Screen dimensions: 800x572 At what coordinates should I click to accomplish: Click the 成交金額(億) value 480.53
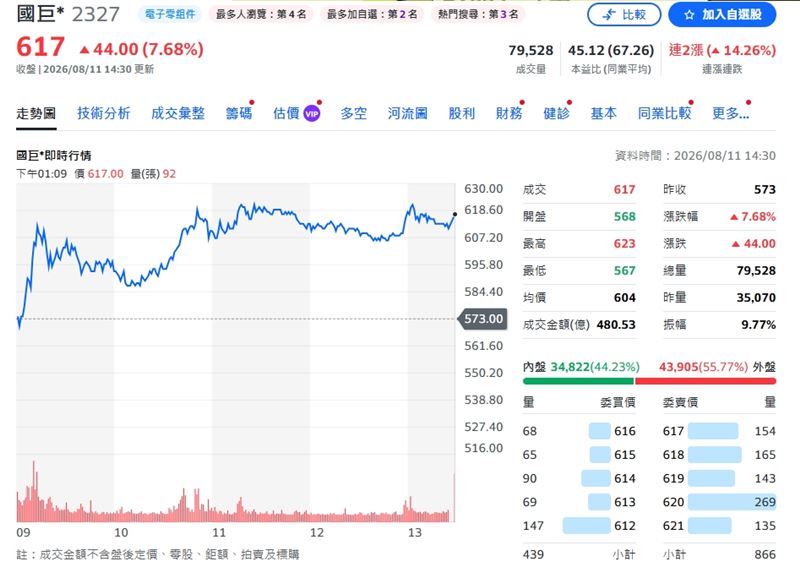click(616, 325)
